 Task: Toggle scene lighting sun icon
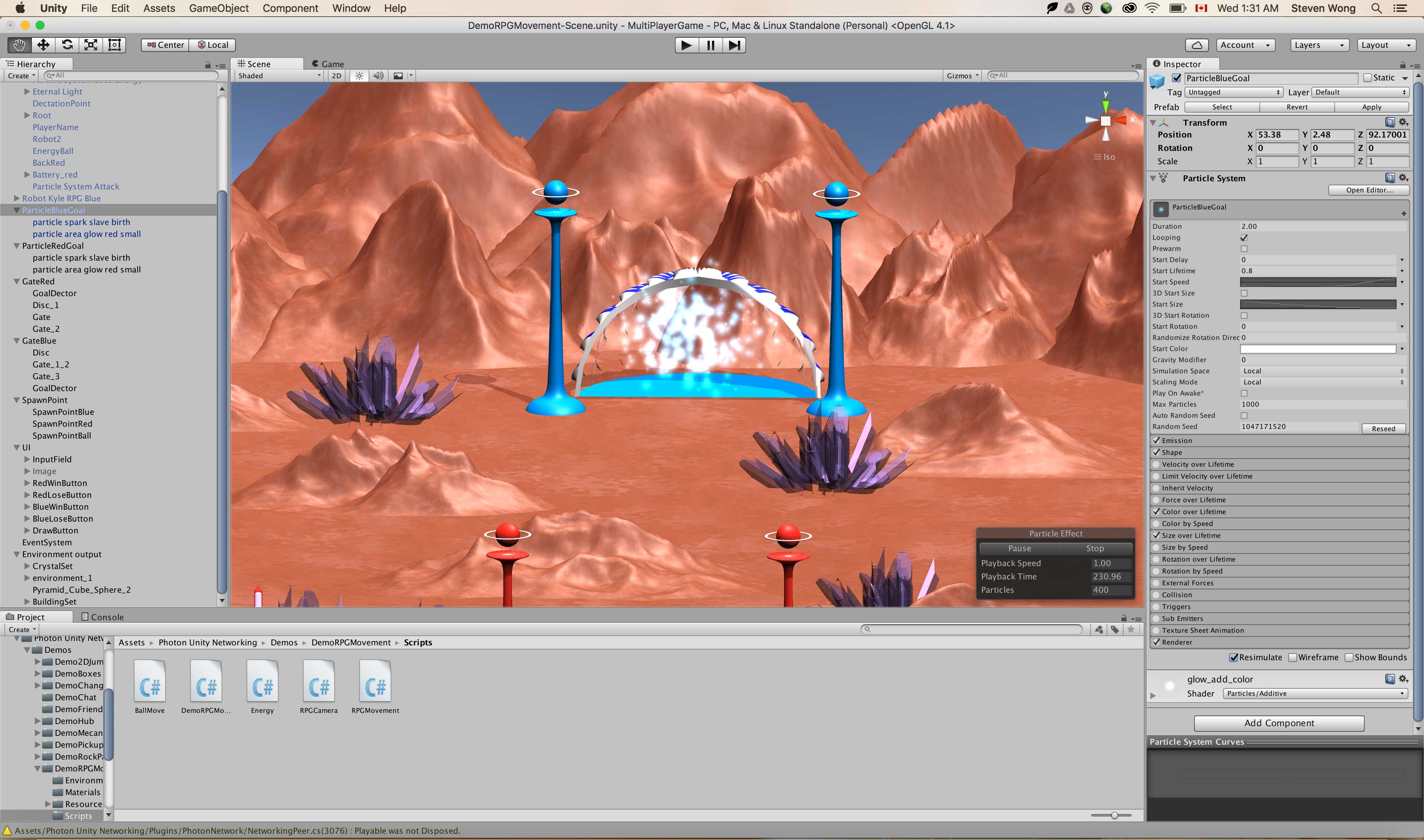coord(359,76)
